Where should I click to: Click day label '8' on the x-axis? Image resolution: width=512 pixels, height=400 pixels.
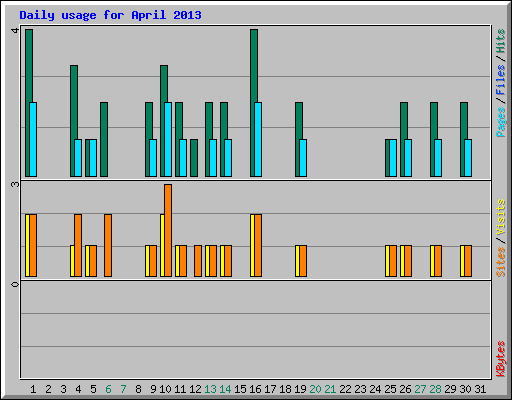coord(138,389)
